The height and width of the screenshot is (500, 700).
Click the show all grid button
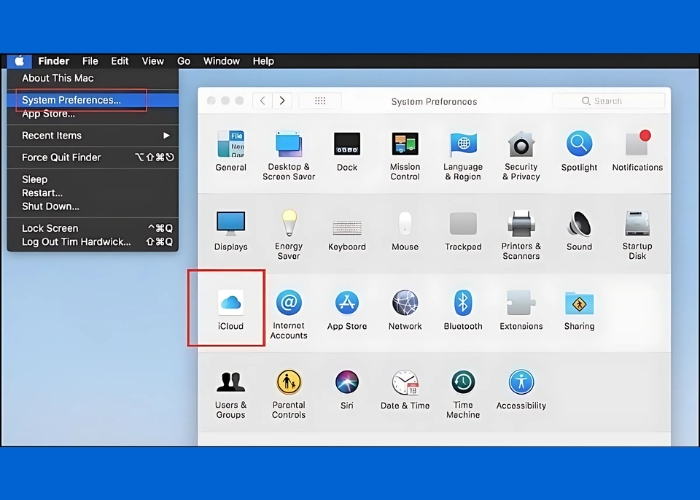(320, 101)
